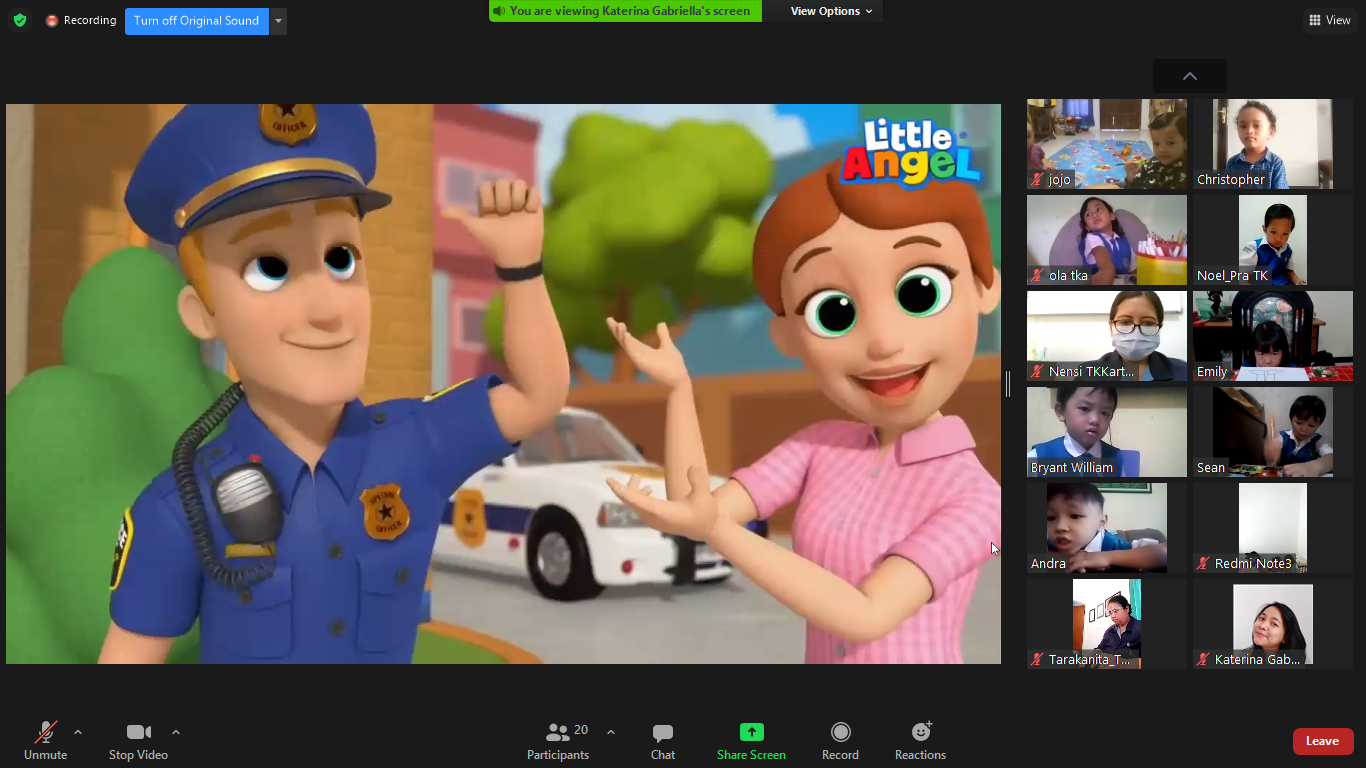Select Nensi TKKart's video thumbnail
This screenshot has width=1366, height=768.
click(x=1107, y=336)
